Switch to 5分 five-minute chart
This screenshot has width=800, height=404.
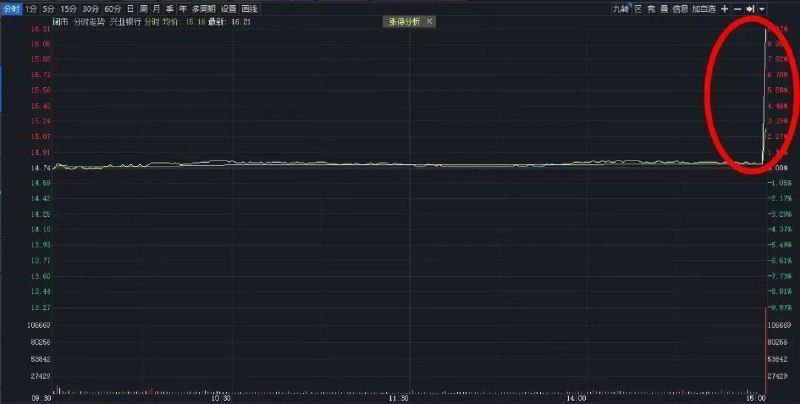48,8
